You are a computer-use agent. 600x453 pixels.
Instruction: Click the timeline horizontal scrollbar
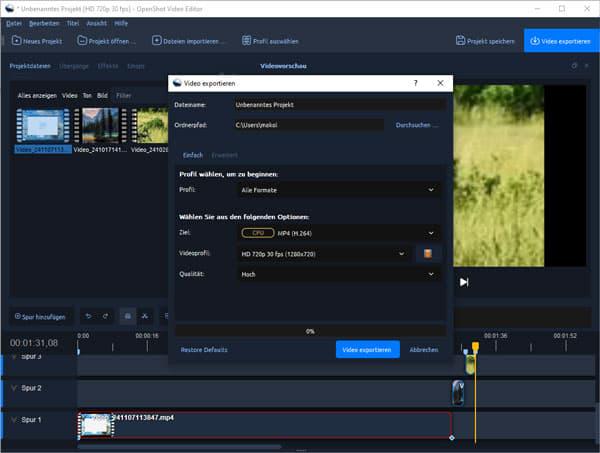[179, 447]
